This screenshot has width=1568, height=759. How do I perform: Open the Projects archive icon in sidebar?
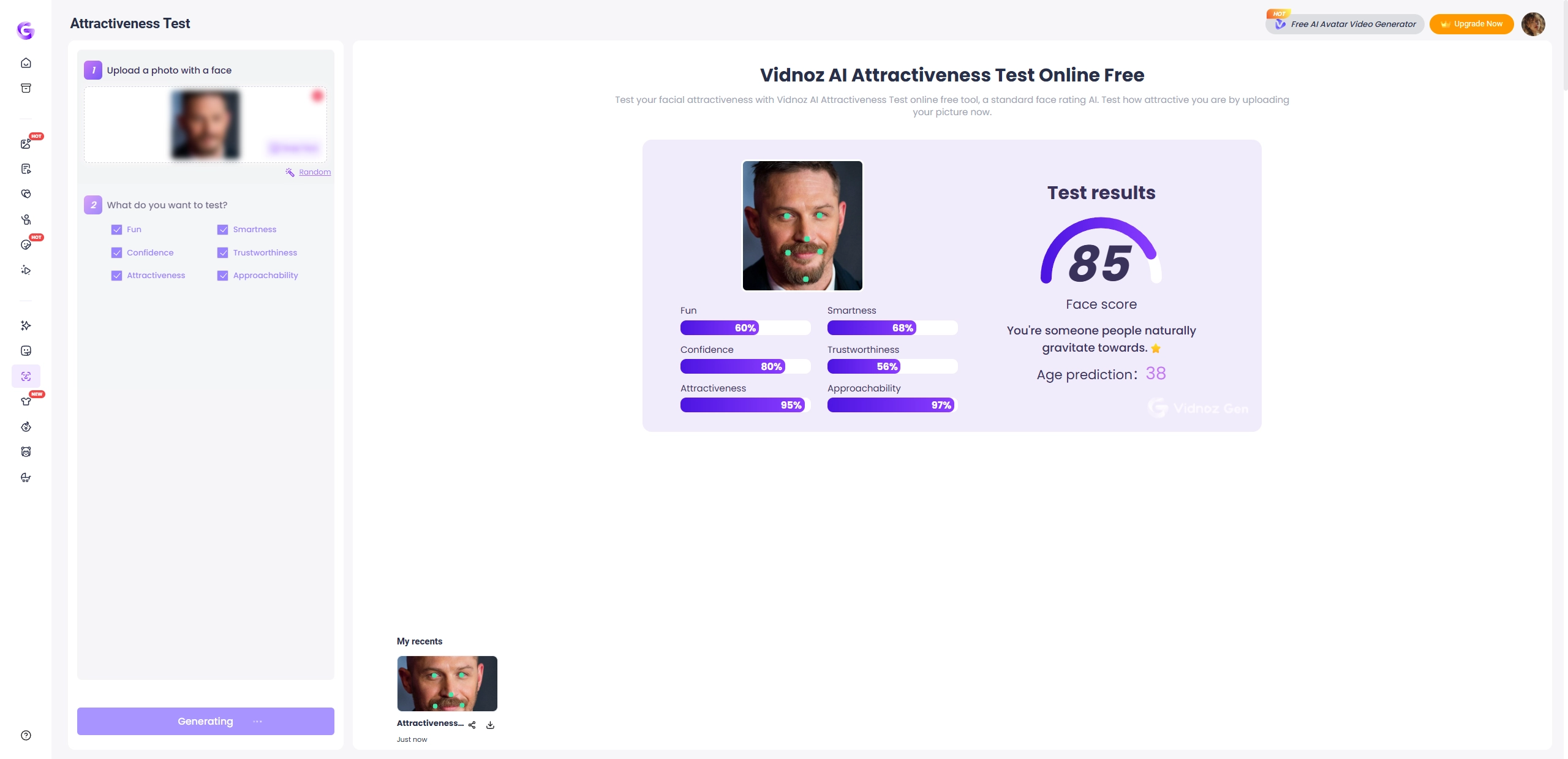pos(26,88)
